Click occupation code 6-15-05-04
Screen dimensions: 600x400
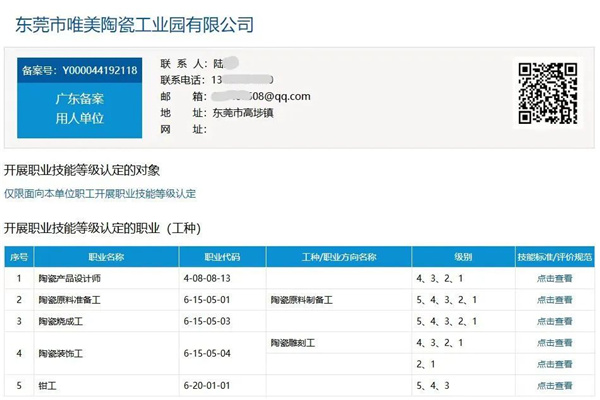[207, 353]
